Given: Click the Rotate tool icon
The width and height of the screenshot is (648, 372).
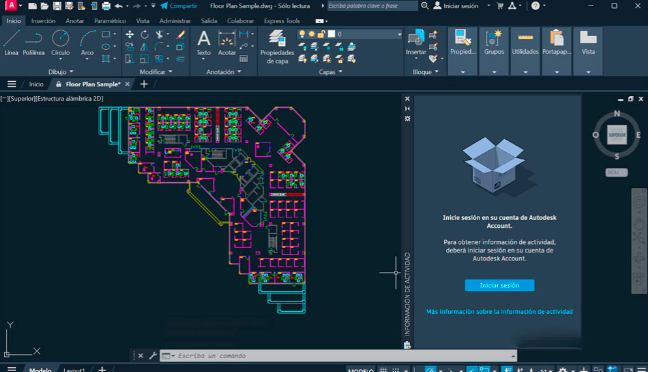Looking at the screenshot, I should click(x=144, y=34).
